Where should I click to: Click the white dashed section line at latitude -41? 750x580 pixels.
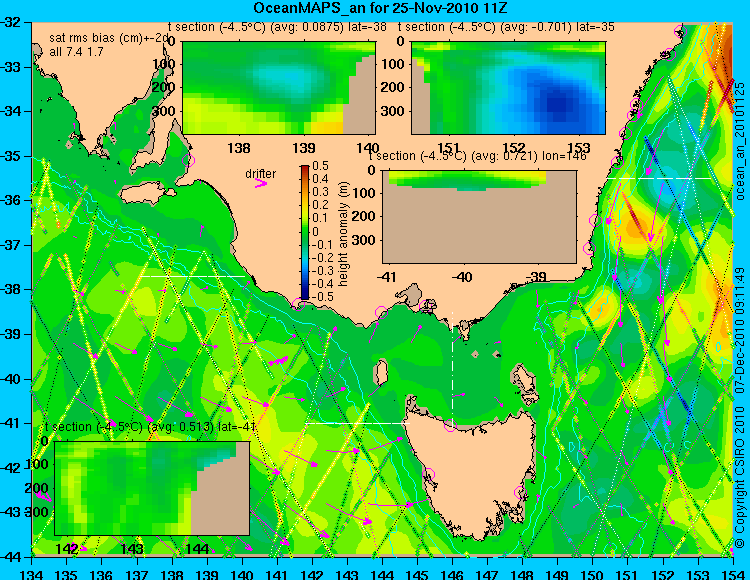357,423
